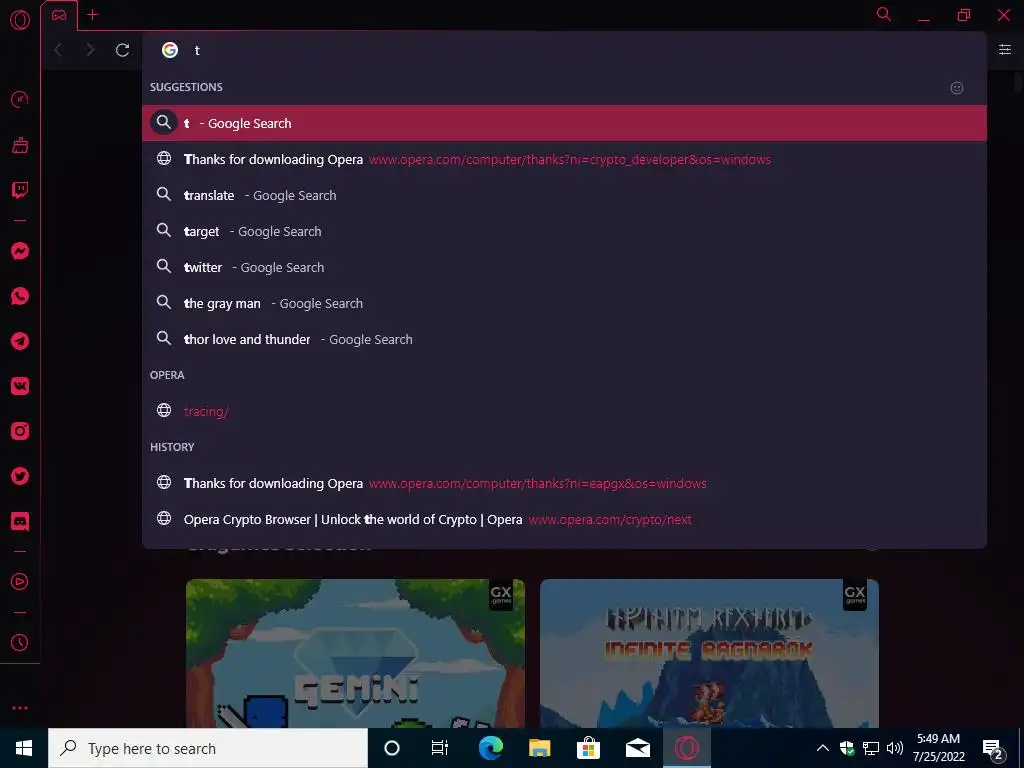Go forward with the forward arrow
The width and height of the screenshot is (1024, 768).
90,50
